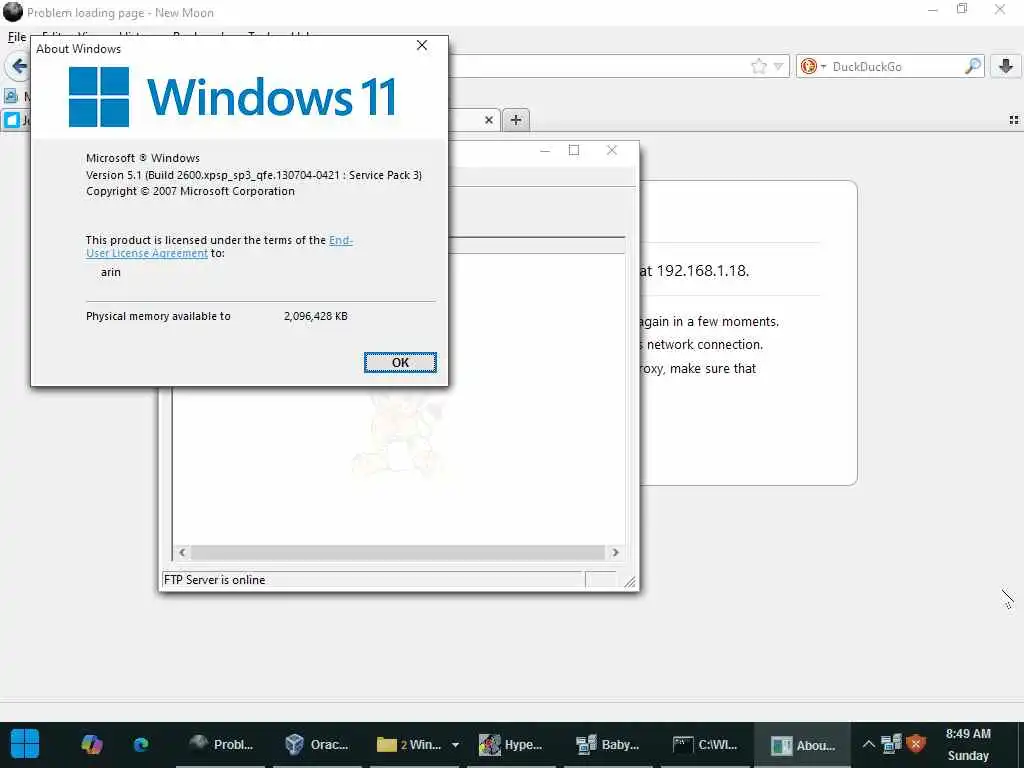Close the current browser tab
This screenshot has height=768, width=1024.
(488, 120)
